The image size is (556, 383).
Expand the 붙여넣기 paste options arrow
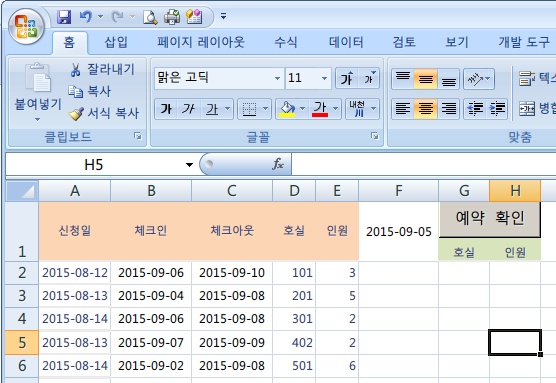click(x=38, y=120)
